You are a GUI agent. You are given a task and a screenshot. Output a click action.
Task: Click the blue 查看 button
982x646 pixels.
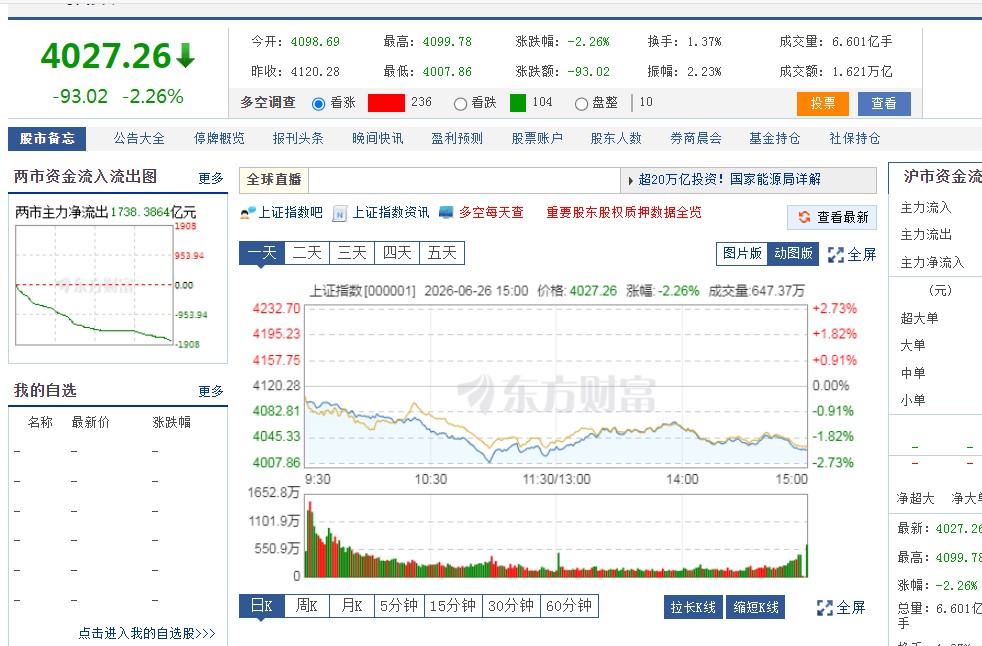[884, 103]
